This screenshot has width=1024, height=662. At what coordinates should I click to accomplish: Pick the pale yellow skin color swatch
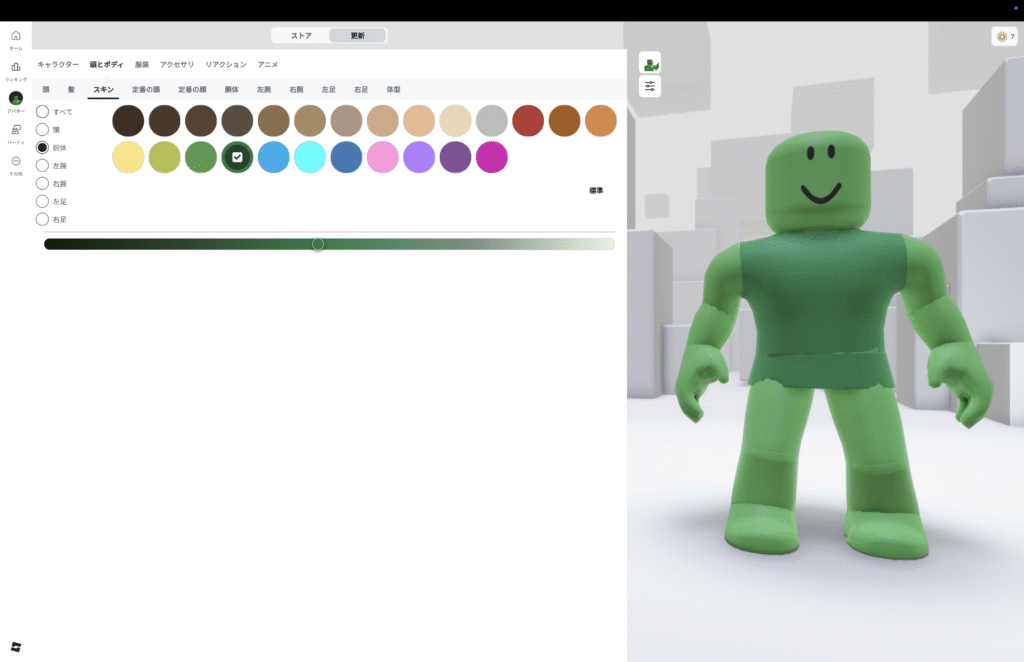[128, 157]
